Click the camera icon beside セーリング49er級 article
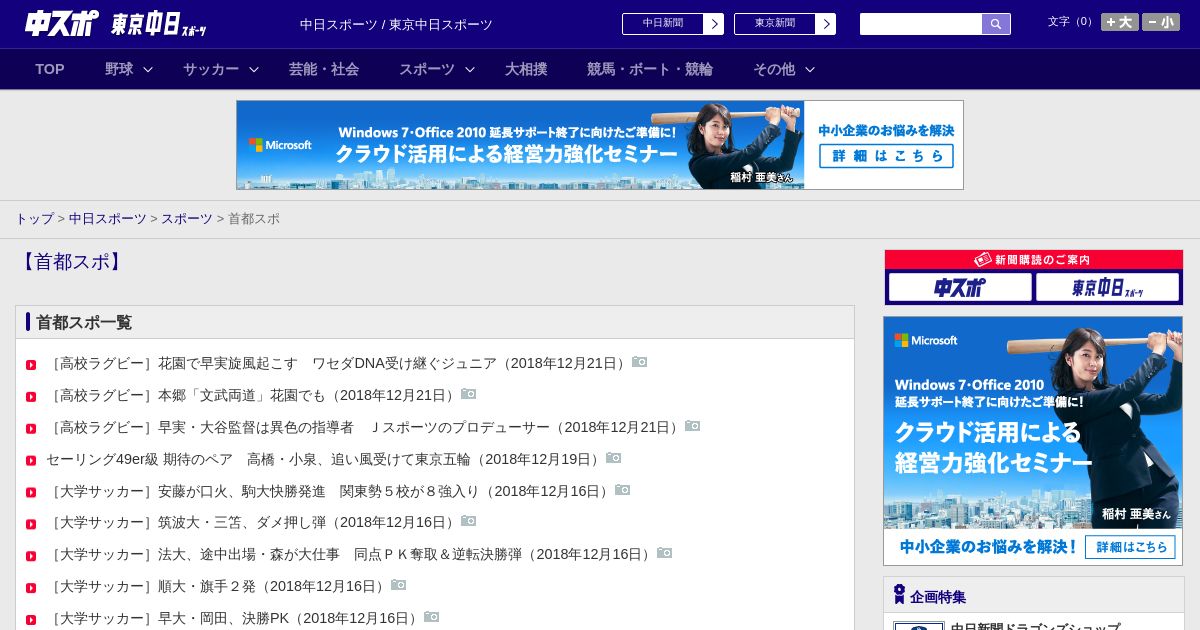The height and width of the screenshot is (630, 1200). tap(614, 458)
